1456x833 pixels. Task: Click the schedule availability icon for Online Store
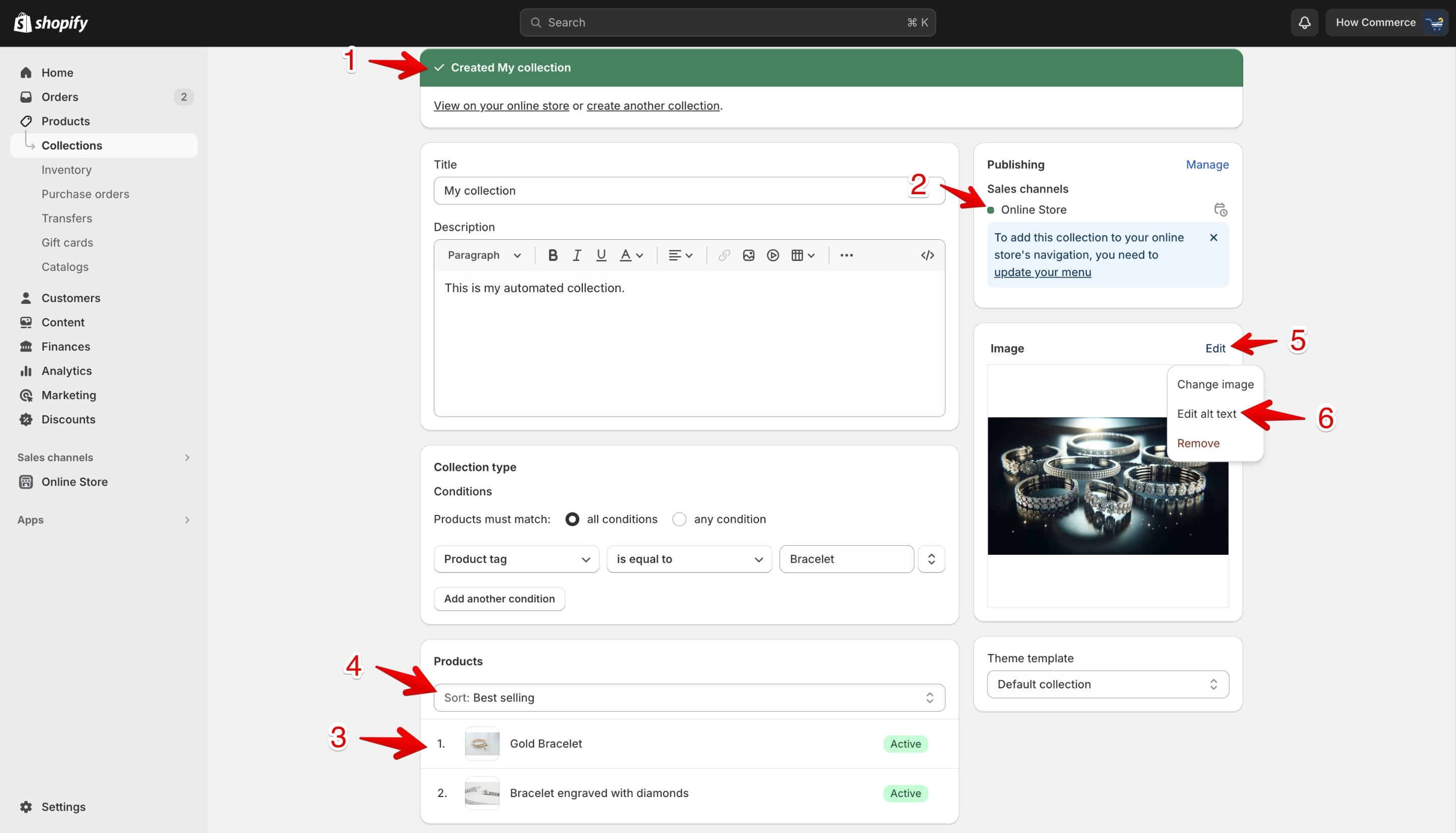[1220, 210]
